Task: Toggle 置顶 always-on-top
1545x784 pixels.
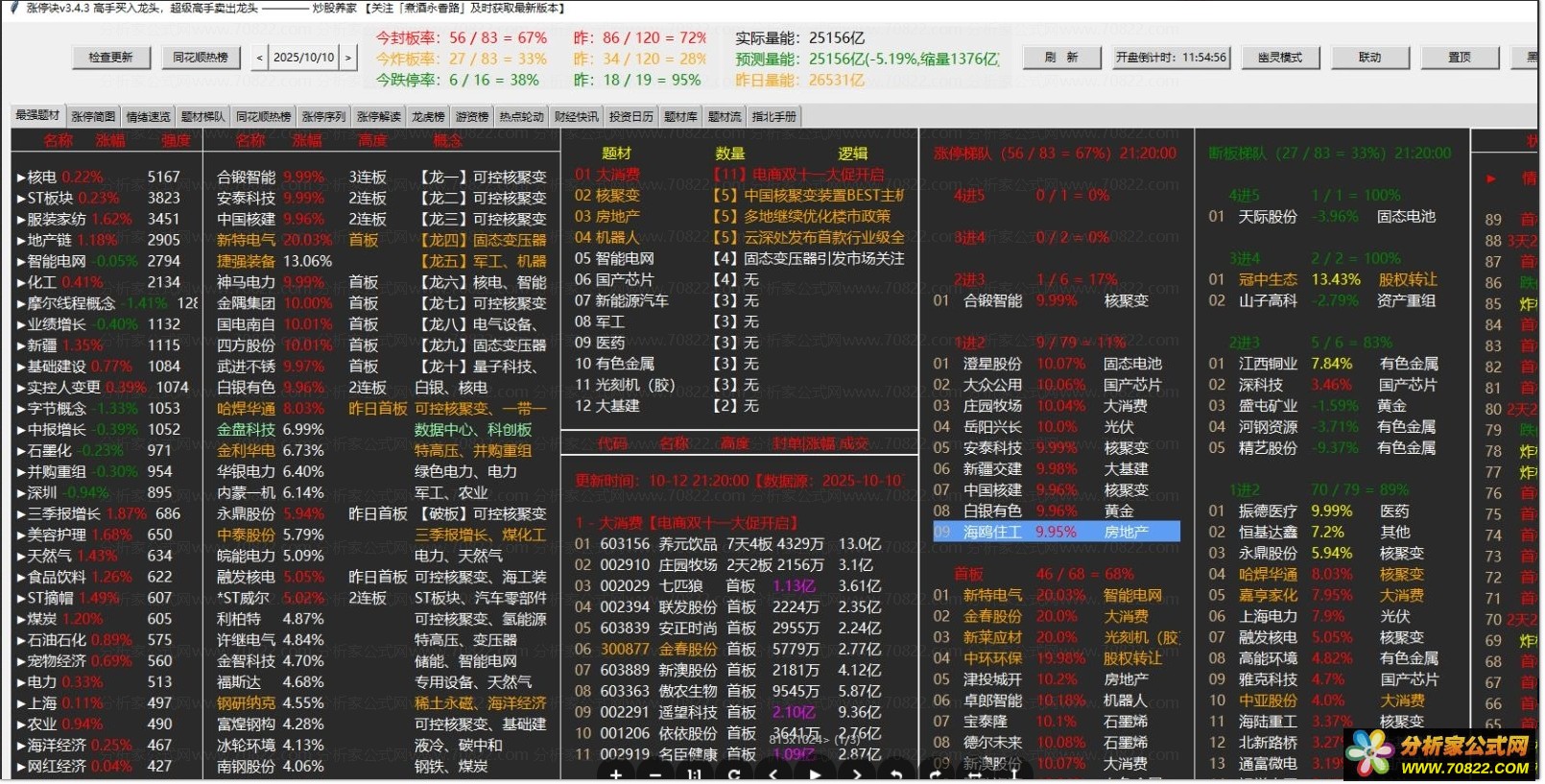Action: (1460, 58)
